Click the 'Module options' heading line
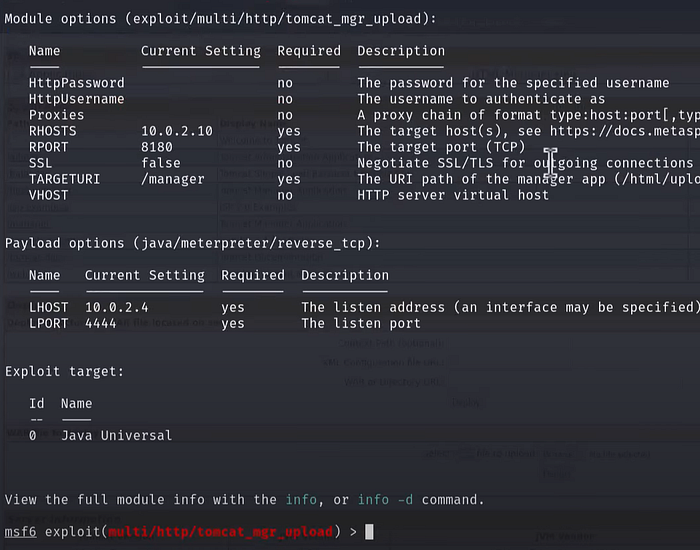Screen dimensions: 700x550 (221, 19)
